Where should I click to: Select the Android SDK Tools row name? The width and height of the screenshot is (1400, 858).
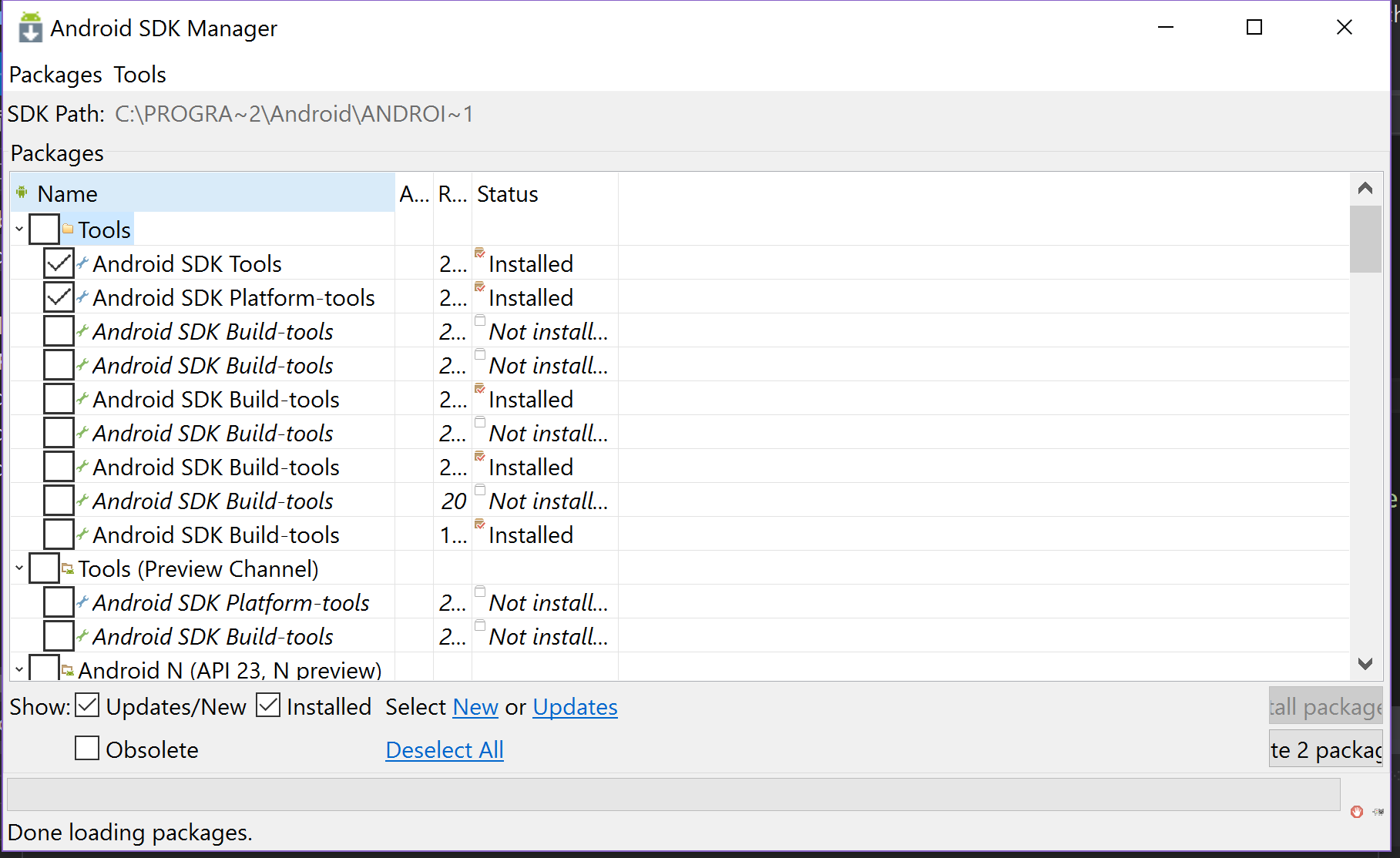(x=187, y=263)
